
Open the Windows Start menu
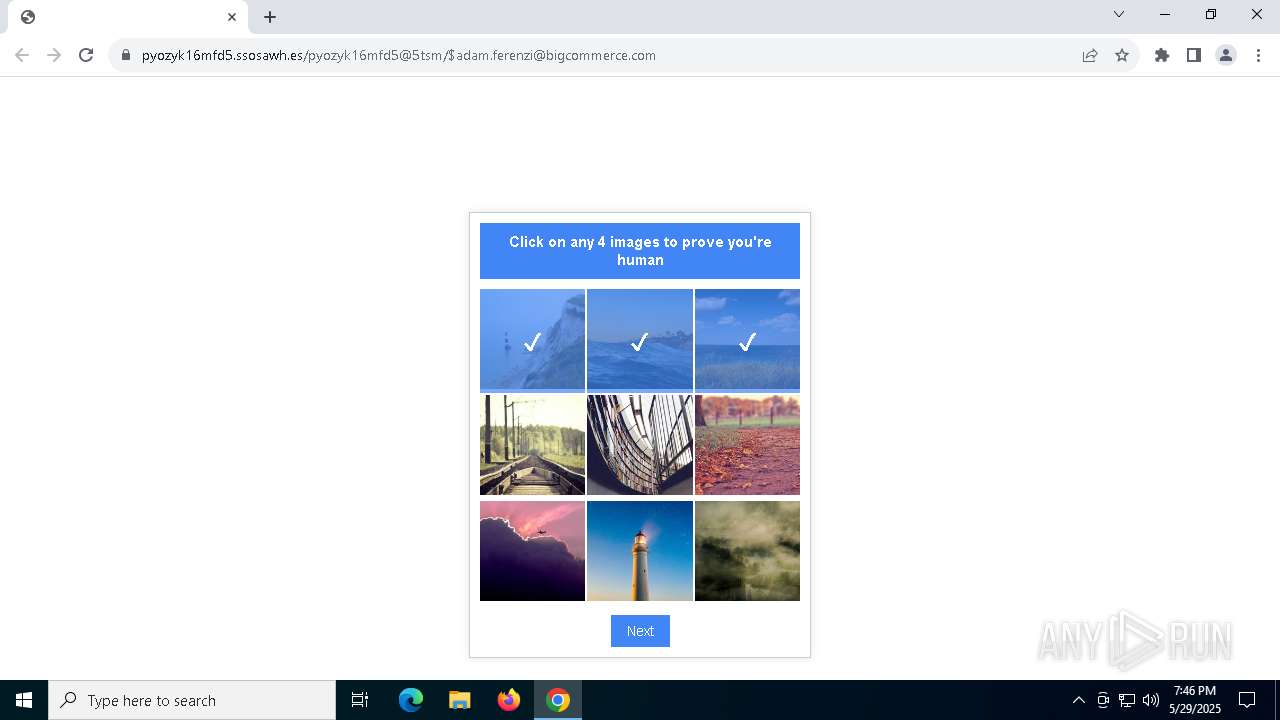pos(24,700)
